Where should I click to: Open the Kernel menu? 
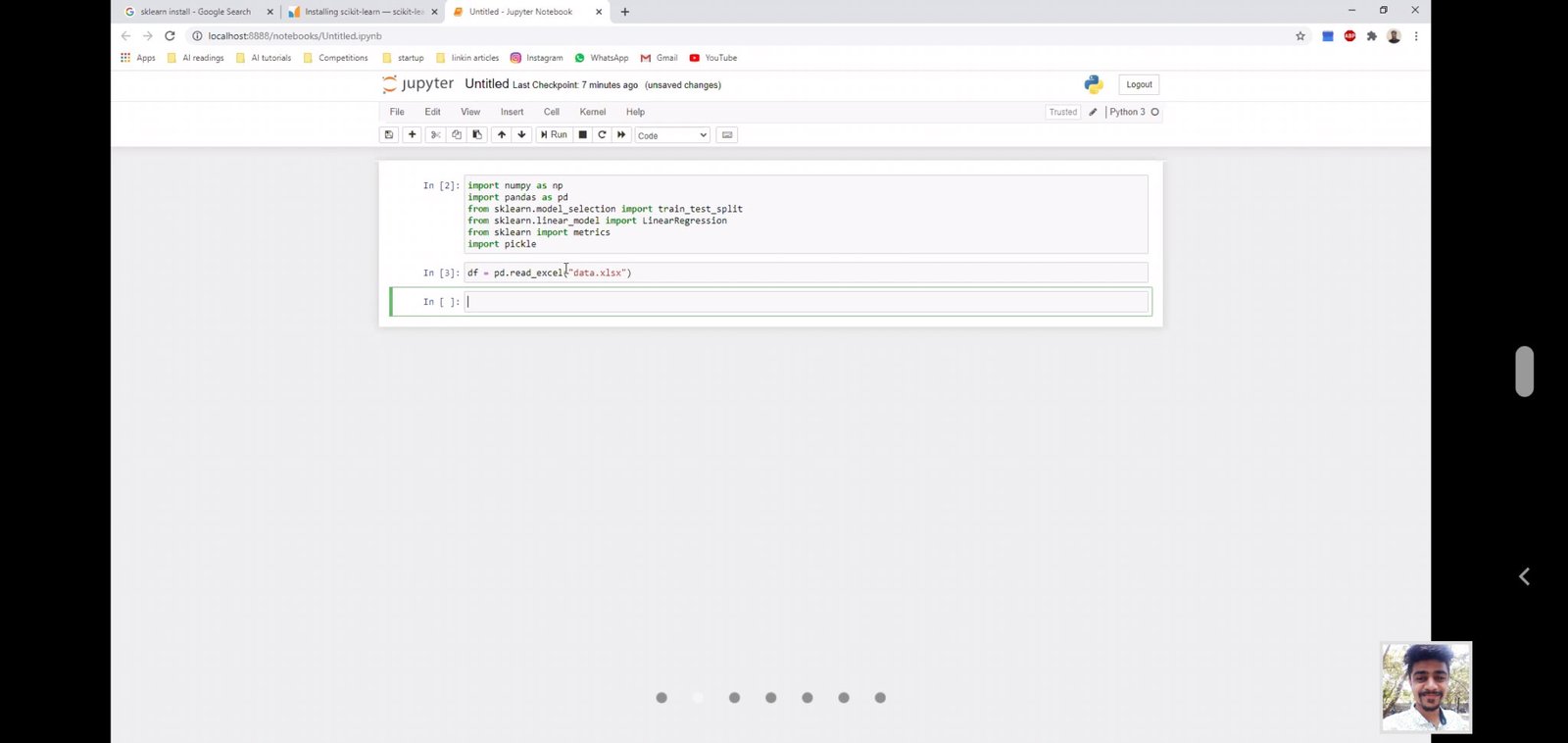[x=593, y=112]
